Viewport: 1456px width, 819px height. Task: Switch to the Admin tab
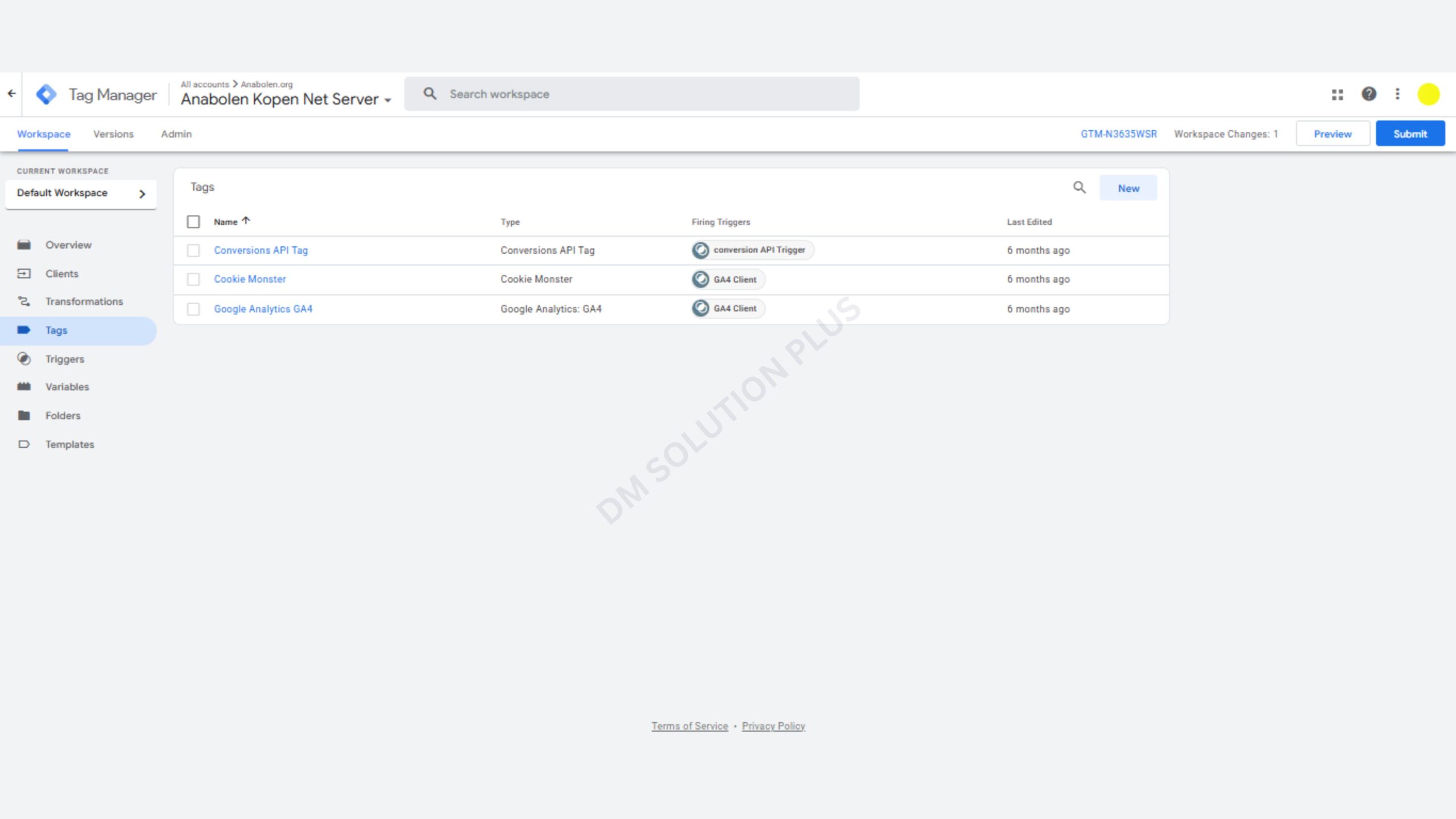176,134
